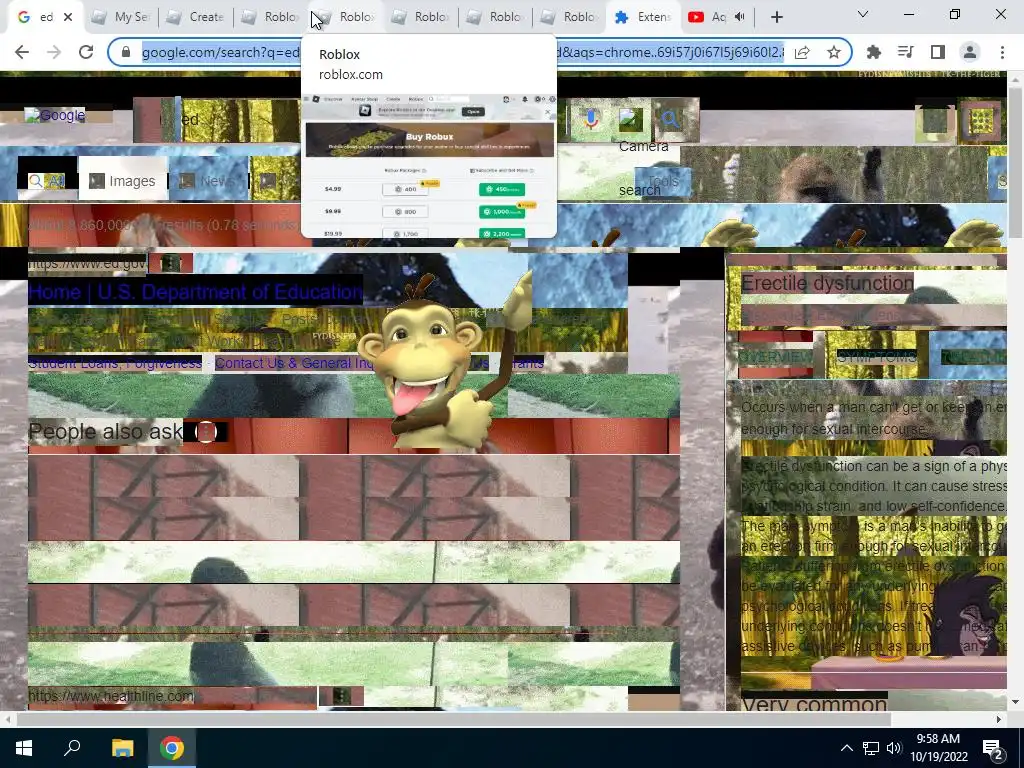Image resolution: width=1024 pixels, height=768 pixels.
Task: Open the Windows notification center
Action: pyautogui.click(x=993, y=748)
